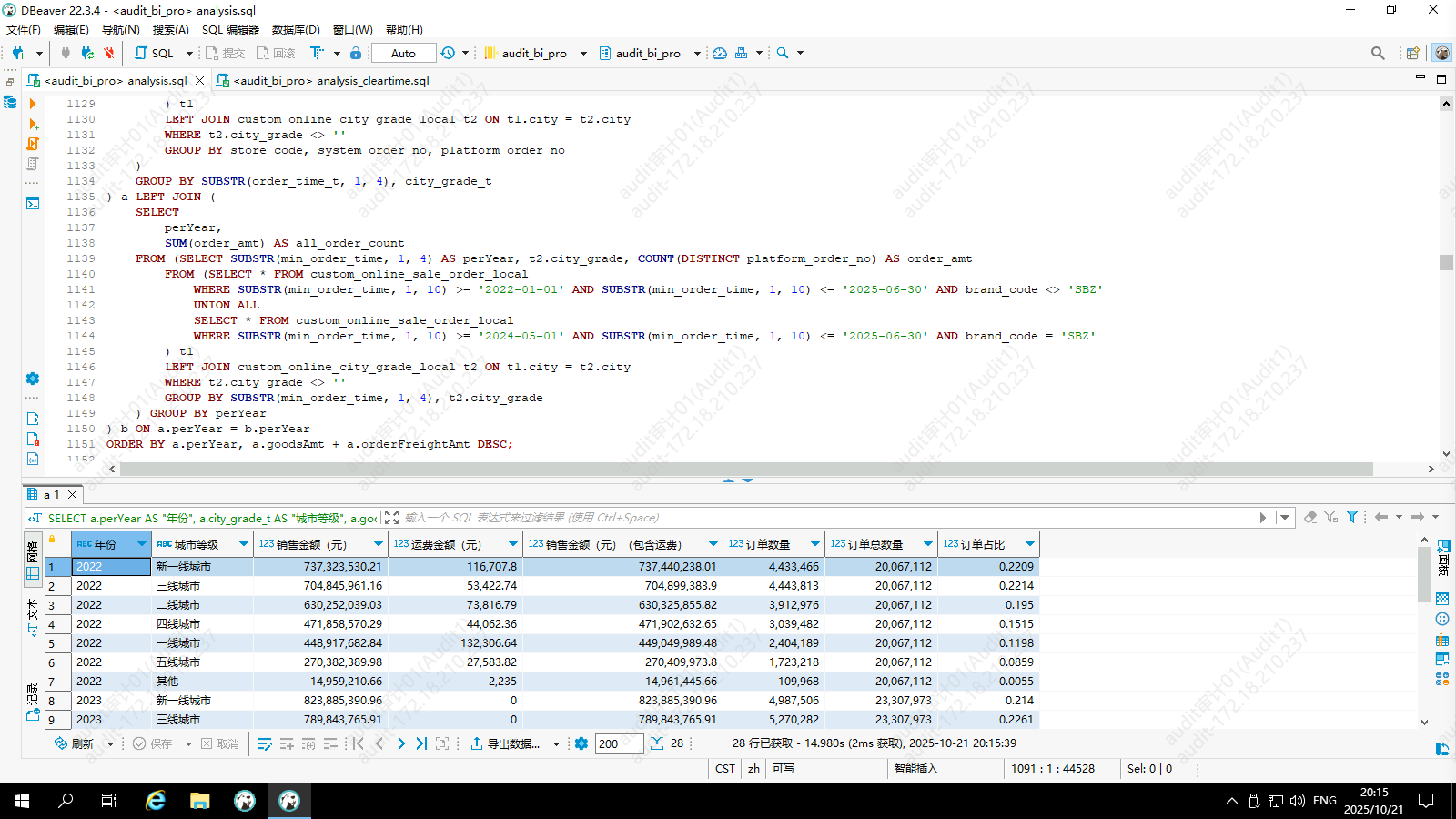Click the blue filter funnel icon
The image size is (1456, 819).
1352,517
